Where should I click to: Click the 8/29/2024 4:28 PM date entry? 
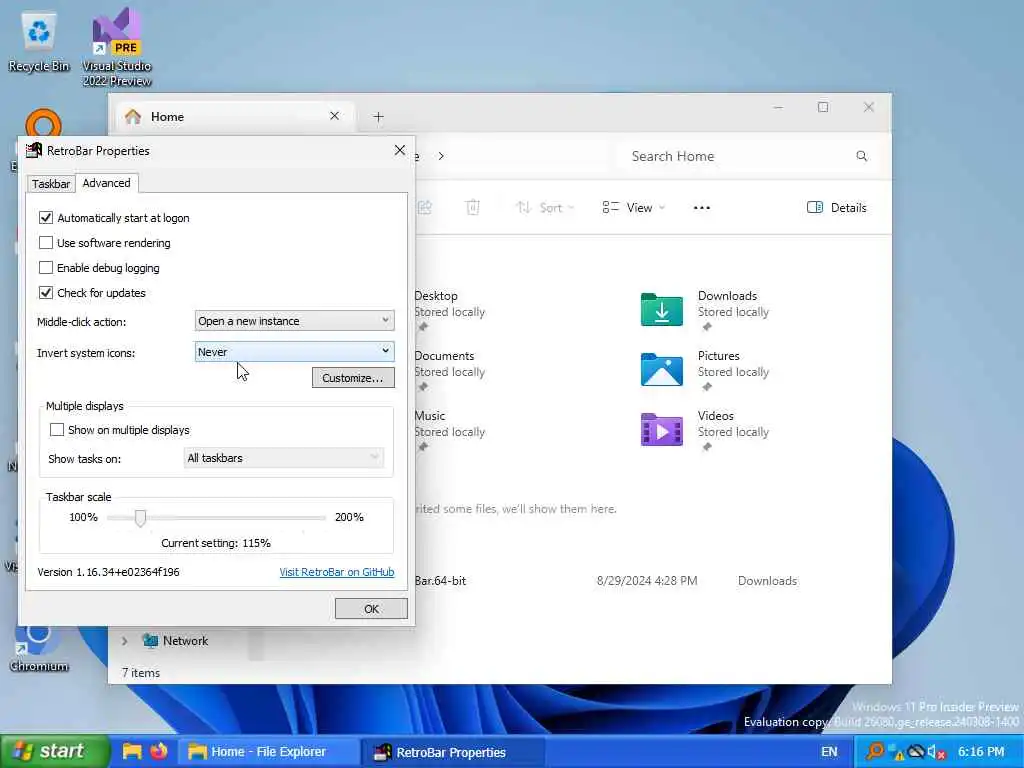647,581
